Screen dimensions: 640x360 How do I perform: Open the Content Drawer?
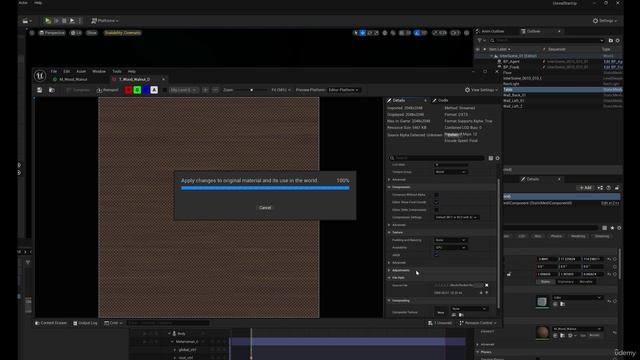coord(51,323)
